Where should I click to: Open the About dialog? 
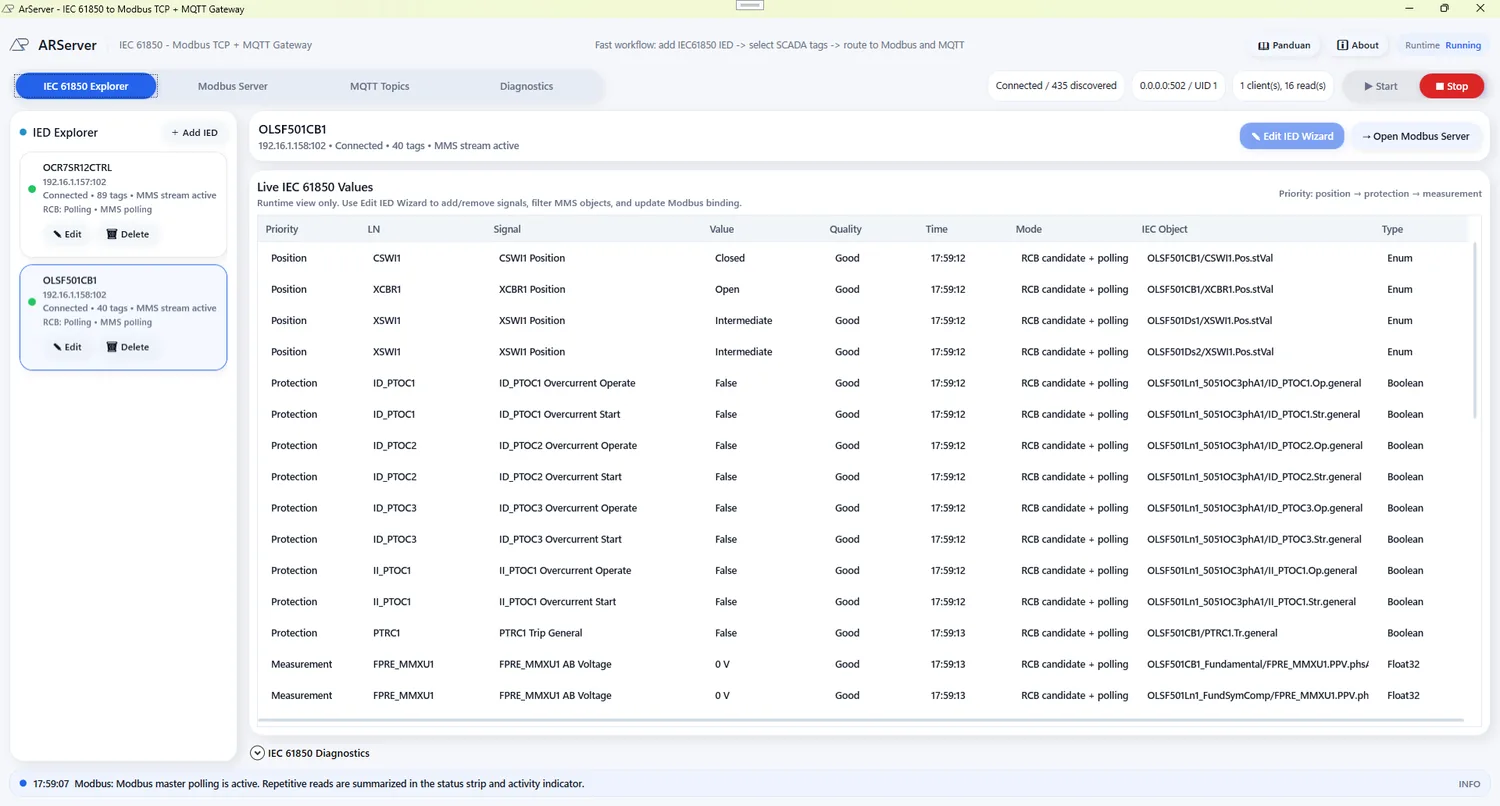pyautogui.click(x=1357, y=45)
